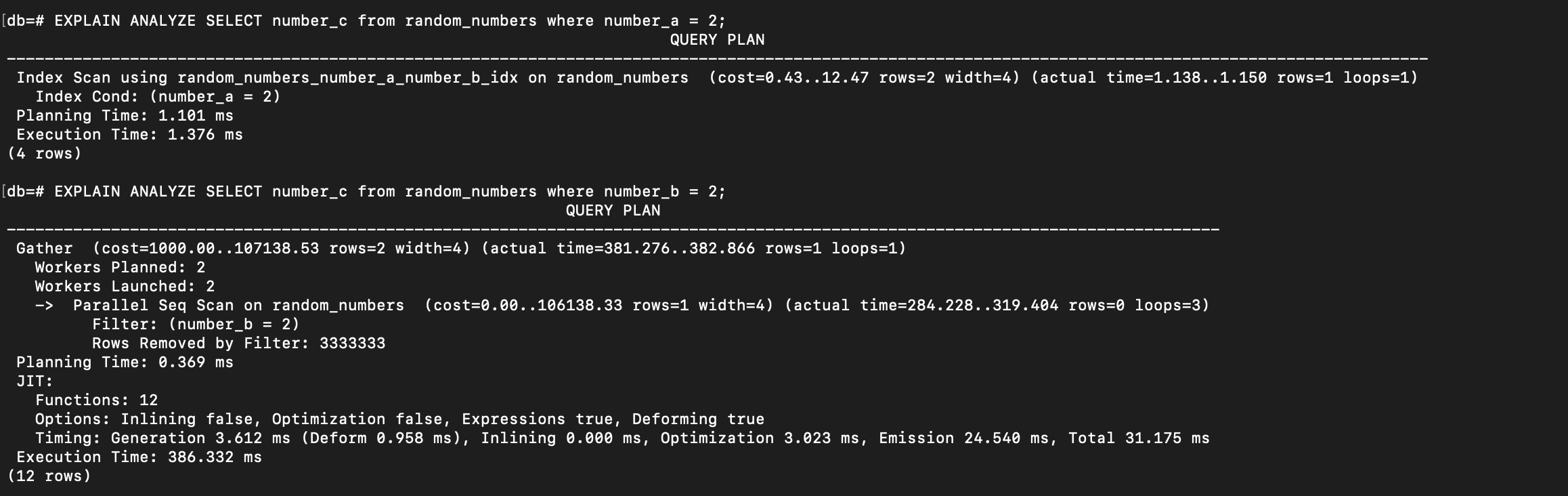Click the Index Scan using random_numbers_number_a_number_b_idx line
Viewport: 1568px width, 496px height.
(717, 78)
